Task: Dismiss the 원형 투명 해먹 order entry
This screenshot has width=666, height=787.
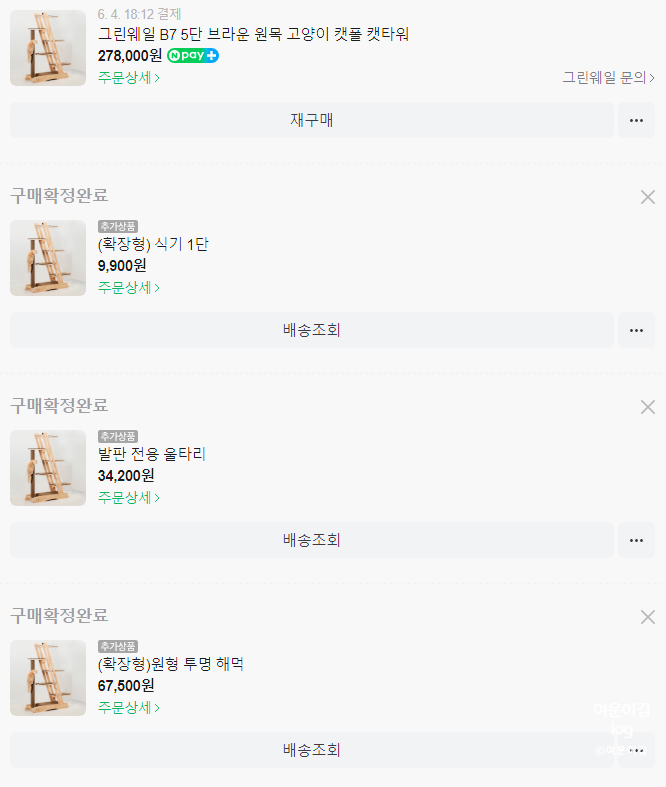Action: (647, 617)
